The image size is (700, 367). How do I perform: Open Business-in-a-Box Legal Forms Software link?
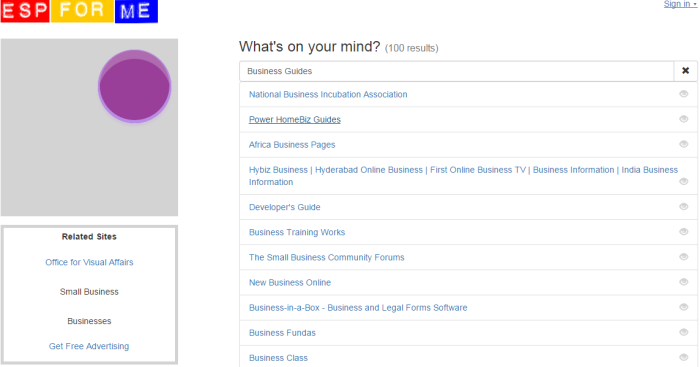coord(358,308)
